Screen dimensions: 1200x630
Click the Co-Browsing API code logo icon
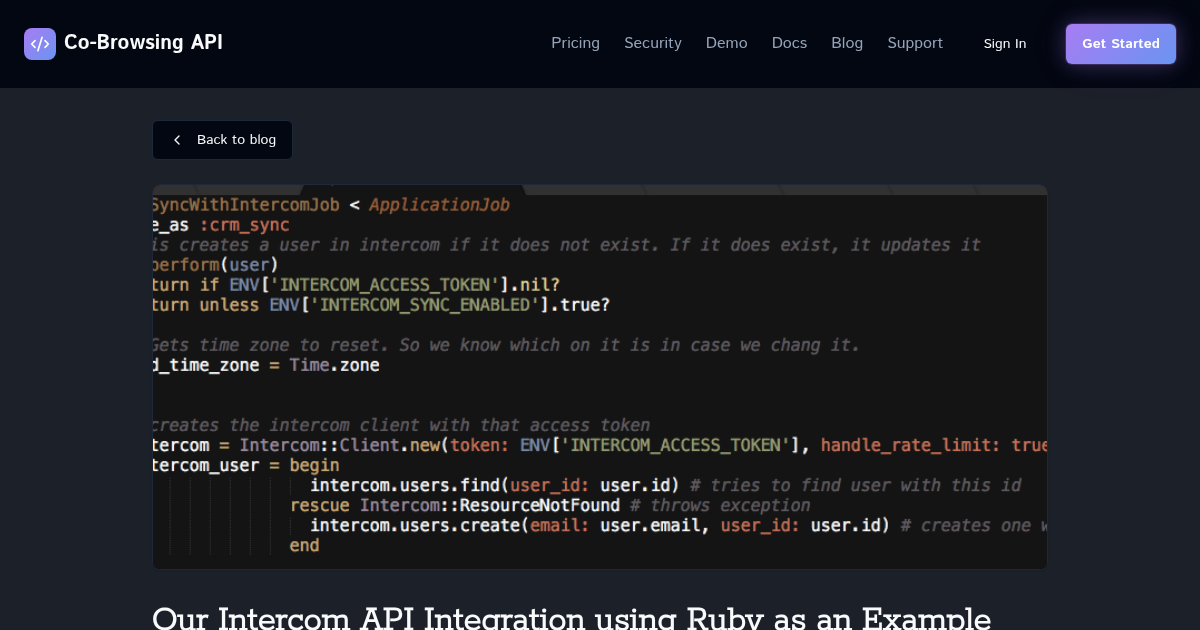pyautogui.click(x=40, y=44)
